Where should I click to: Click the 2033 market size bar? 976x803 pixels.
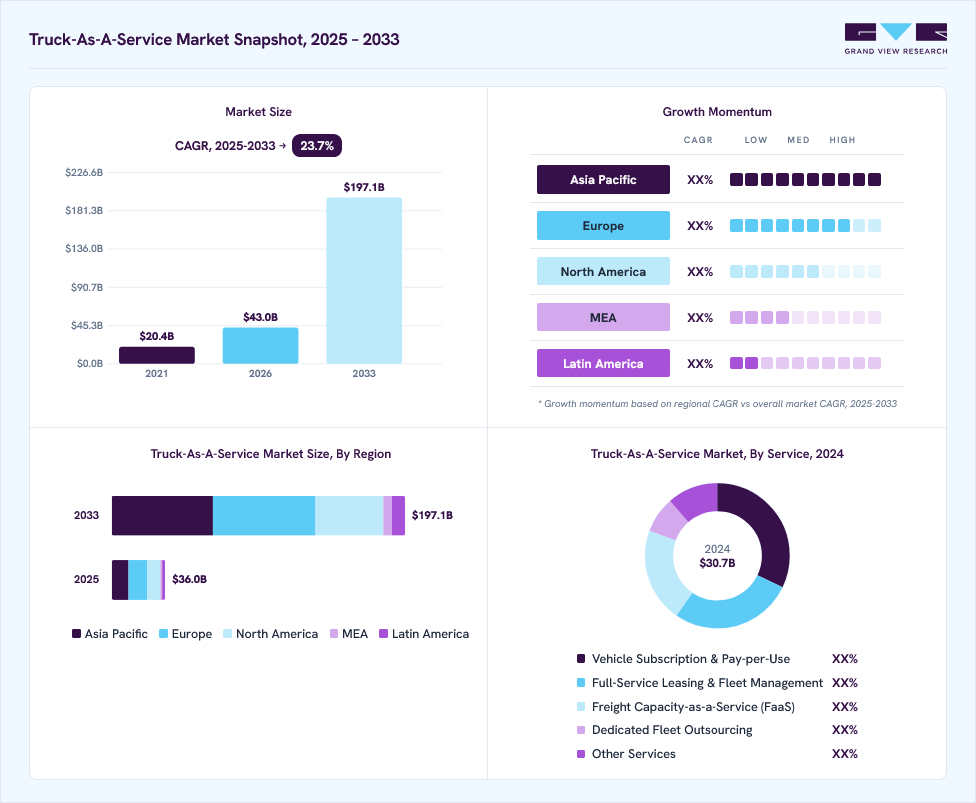click(364, 281)
